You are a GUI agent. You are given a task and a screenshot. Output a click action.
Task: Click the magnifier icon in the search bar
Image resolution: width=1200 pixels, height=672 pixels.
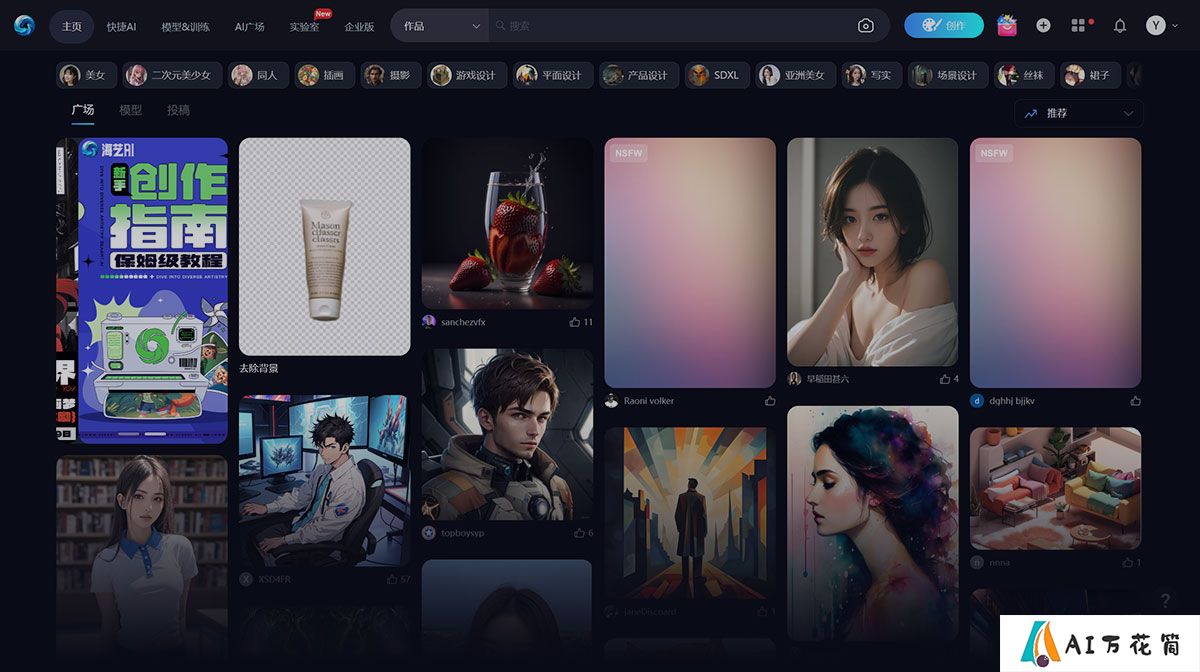(500, 26)
